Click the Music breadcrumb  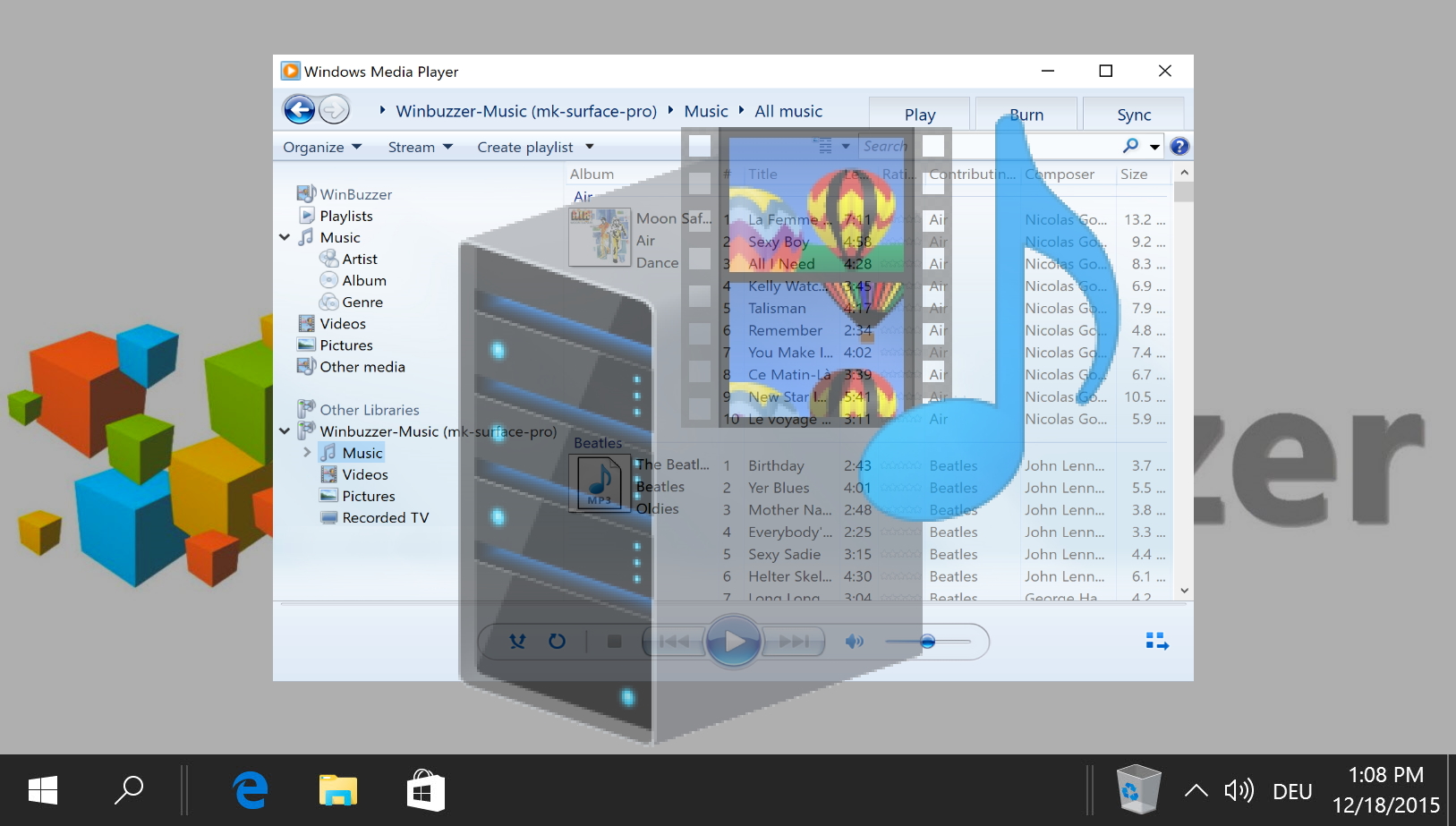pyautogui.click(x=706, y=111)
